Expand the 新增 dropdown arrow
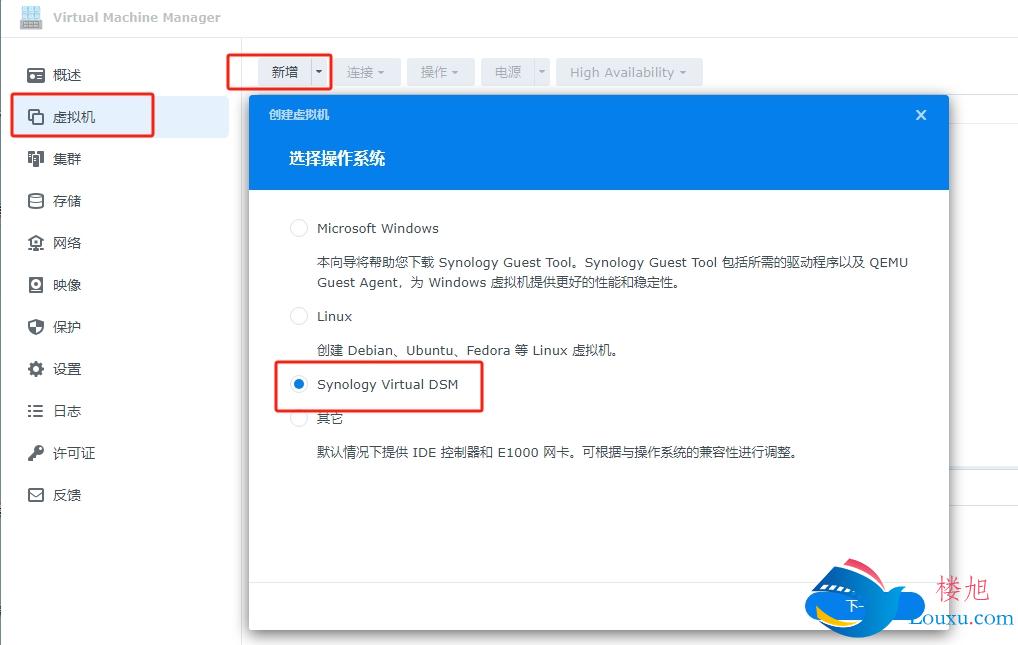 point(319,72)
